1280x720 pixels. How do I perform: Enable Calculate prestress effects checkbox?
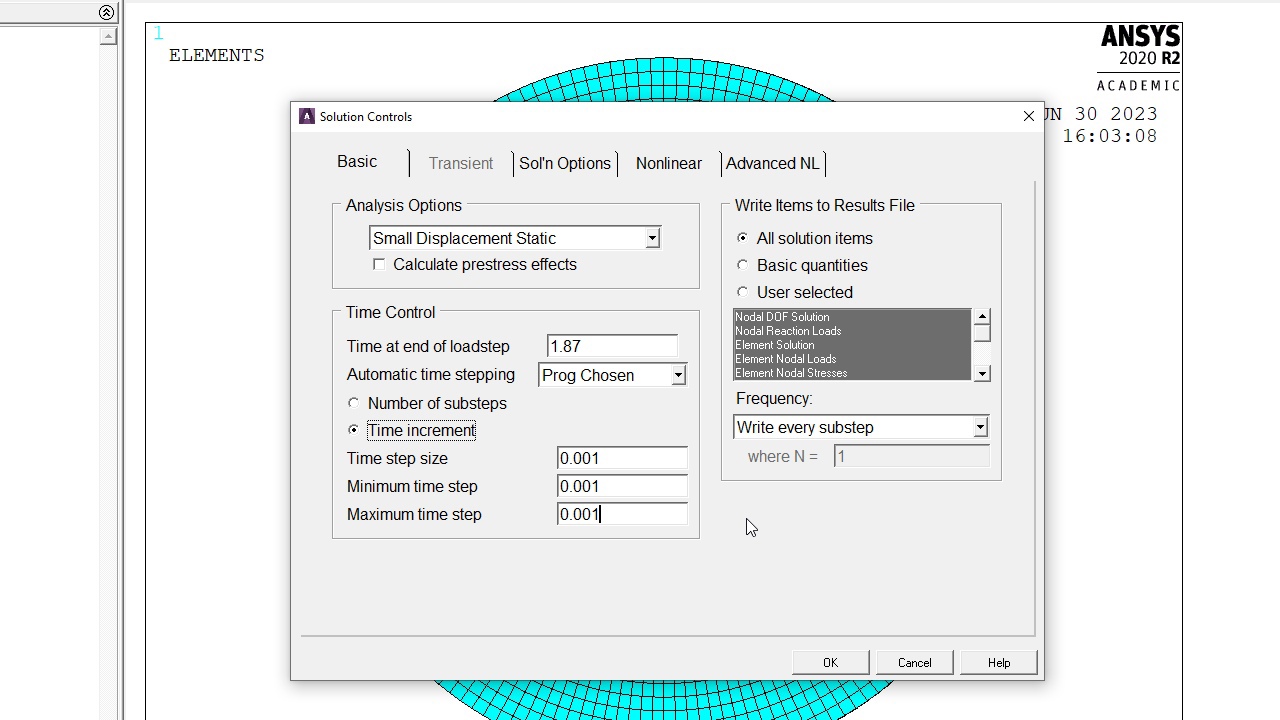tap(378, 264)
